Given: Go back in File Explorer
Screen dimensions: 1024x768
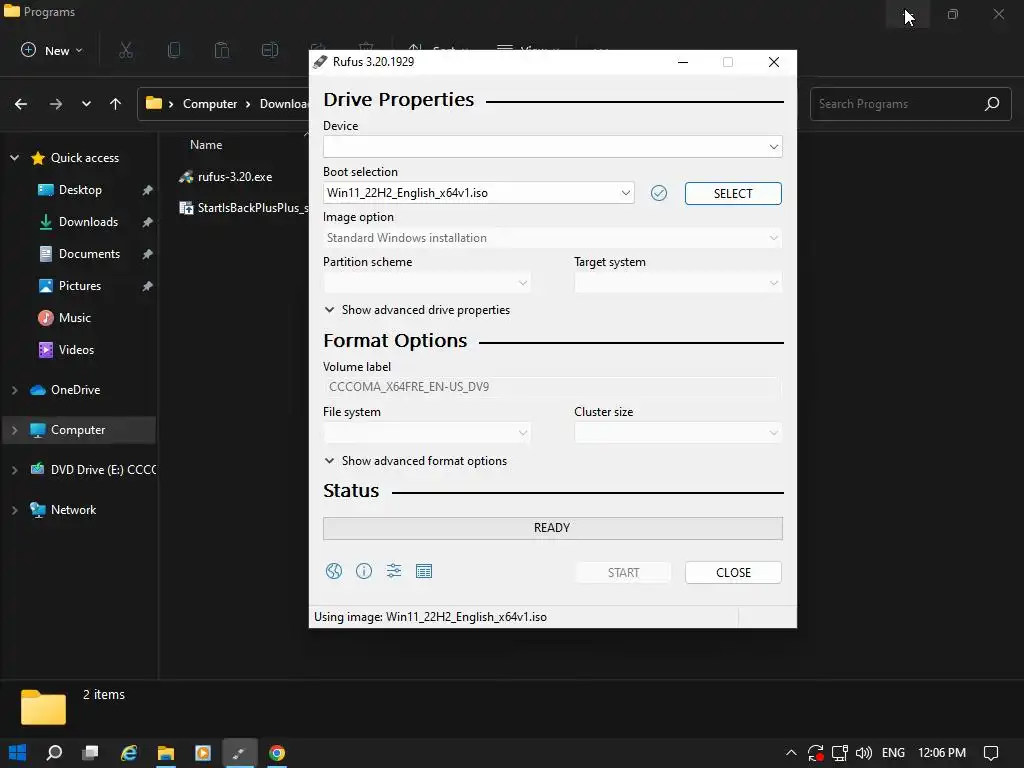Looking at the screenshot, I should [21, 104].
